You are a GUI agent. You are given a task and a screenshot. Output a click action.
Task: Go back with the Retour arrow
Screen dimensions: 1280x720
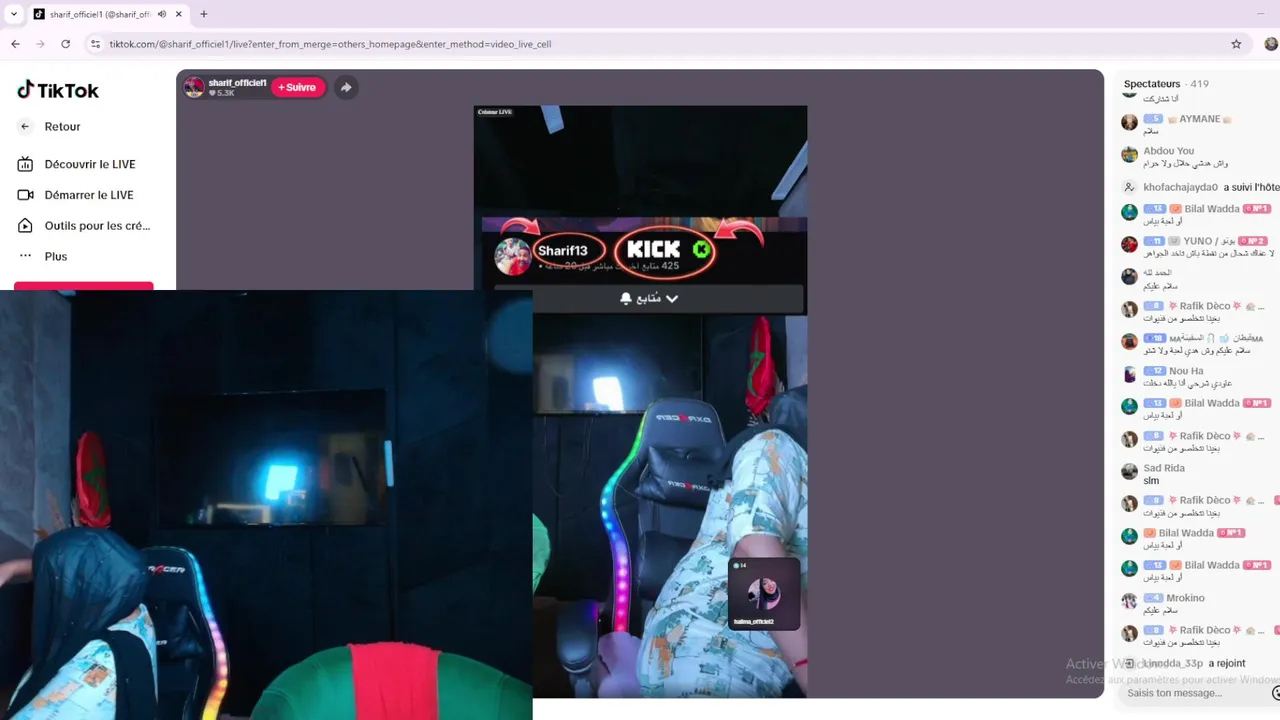coord(25,127)
